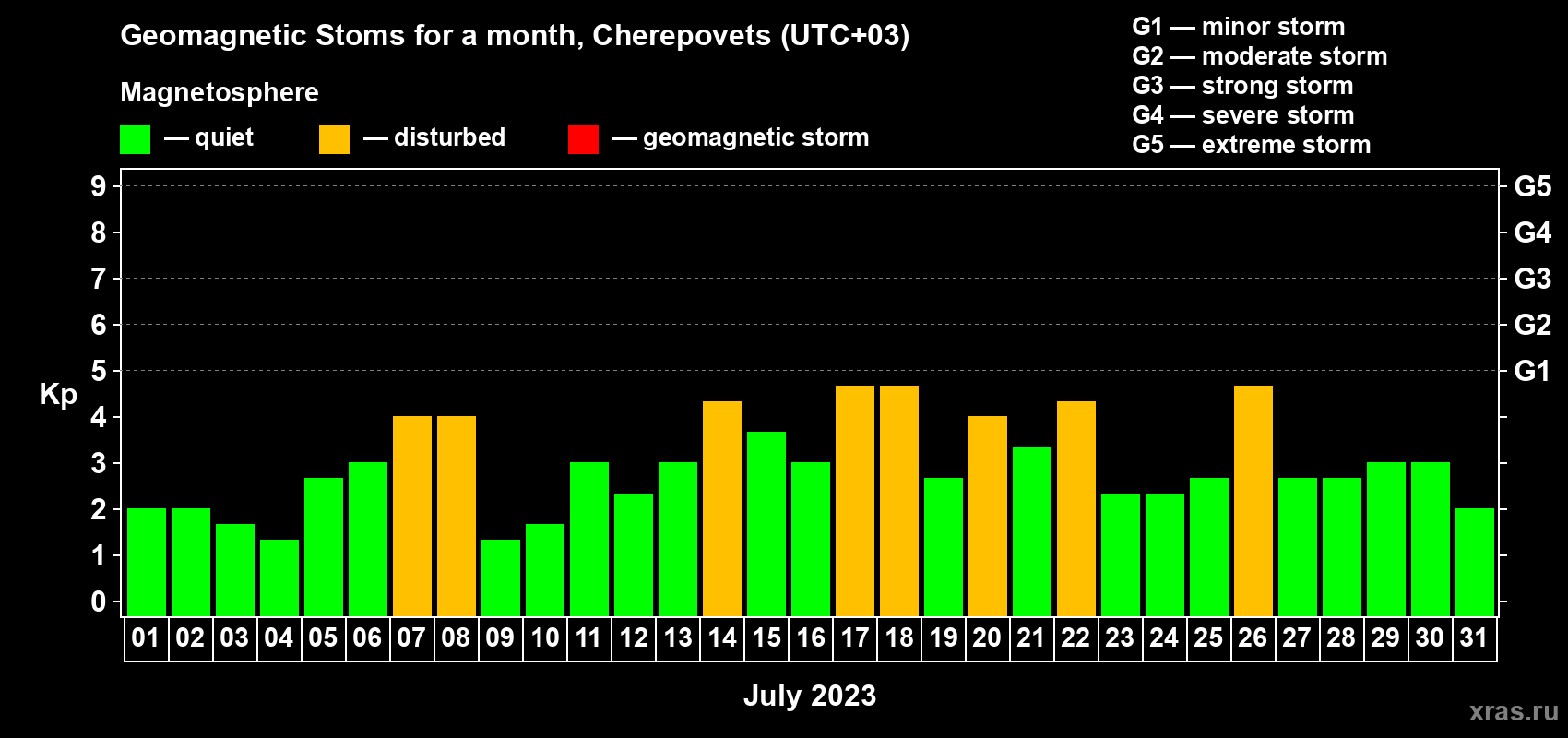Select the orange bar for July 08
The width and height of the screenshot is (1568, 738).
(457, 516)
